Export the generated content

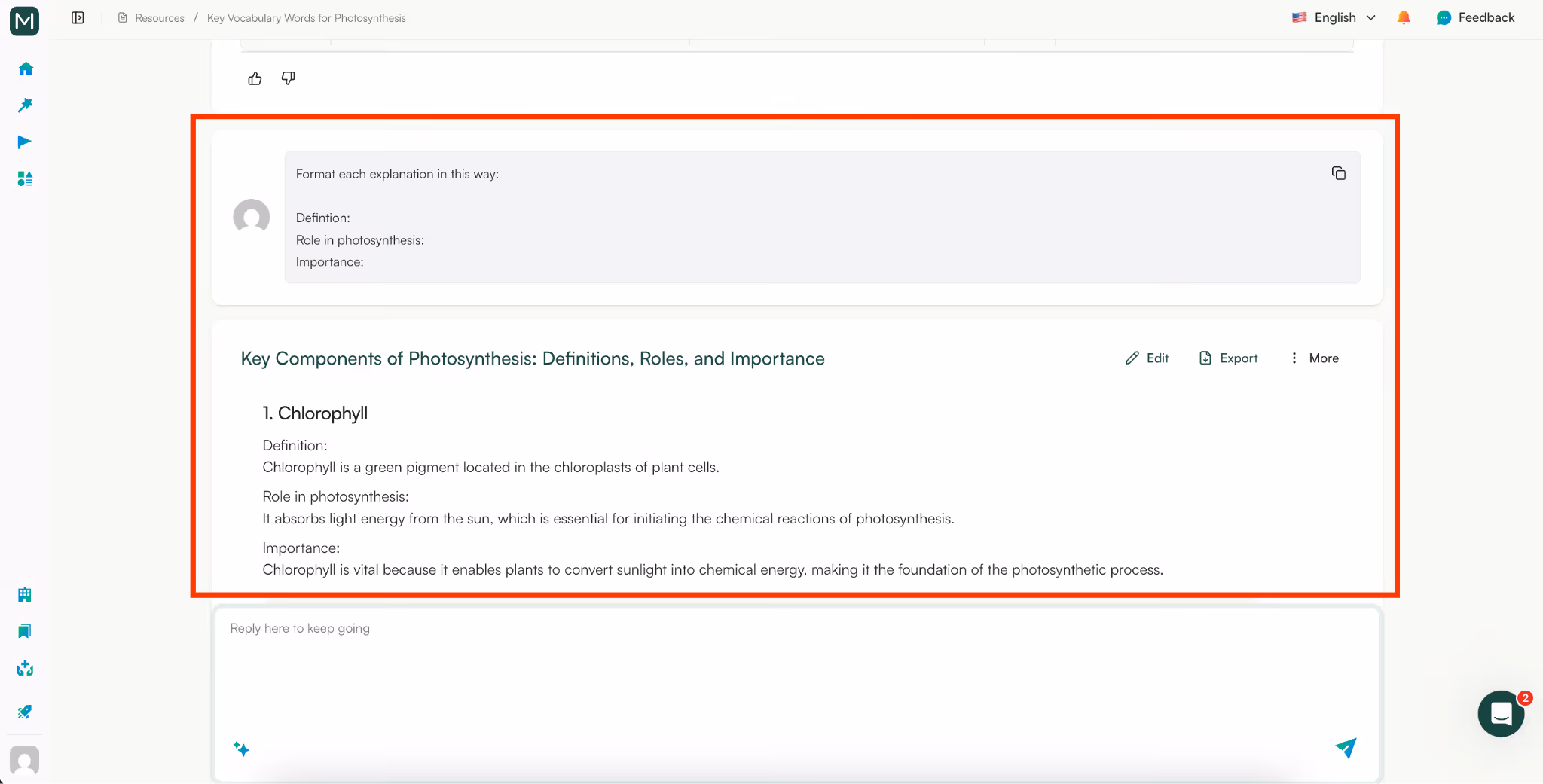[1228, 358]
